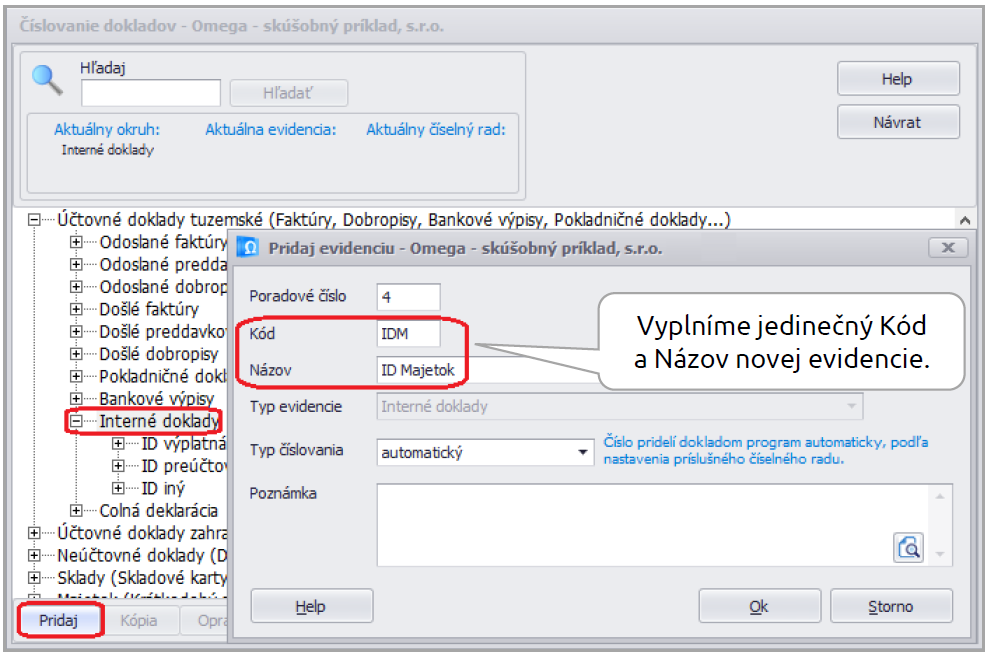Click the Poradové číslo field
The image size is (989, 655).
(408, 296)
